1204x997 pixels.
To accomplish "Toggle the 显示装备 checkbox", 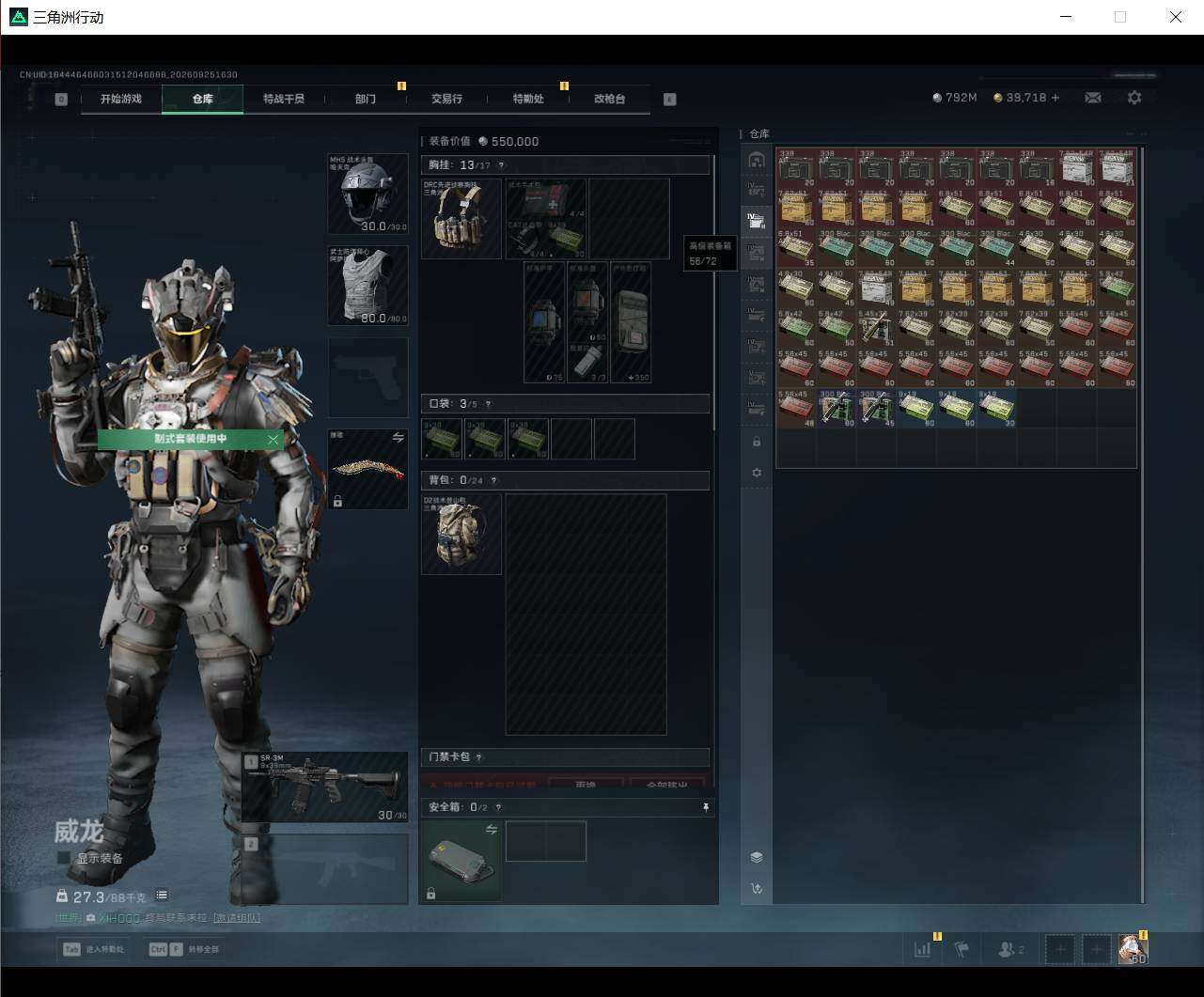I will click(64, 858).
